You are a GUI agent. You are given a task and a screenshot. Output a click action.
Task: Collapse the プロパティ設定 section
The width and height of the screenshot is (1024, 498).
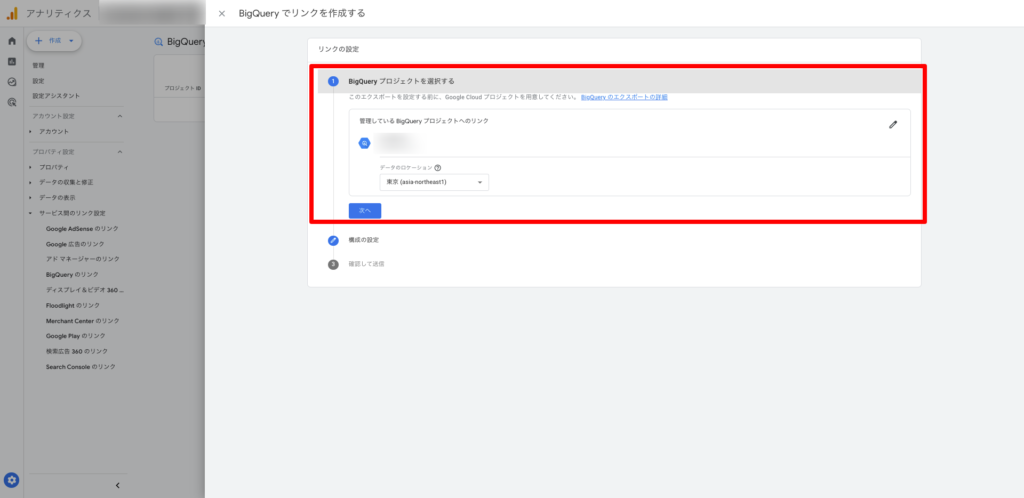pyautogui.click(x=120, y=151)
